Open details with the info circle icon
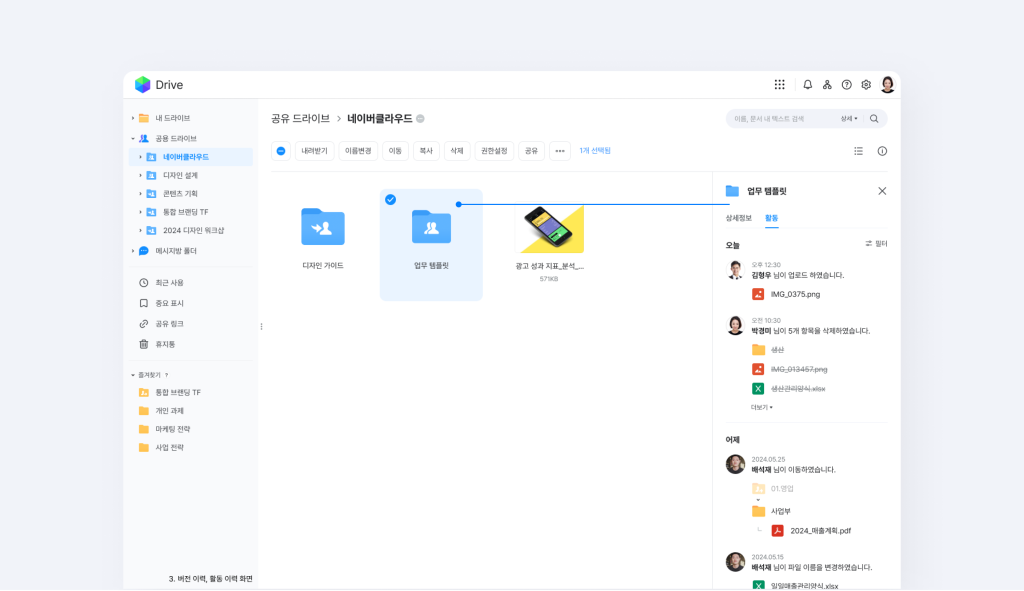The image size is (1024, 591). point(881,152)
